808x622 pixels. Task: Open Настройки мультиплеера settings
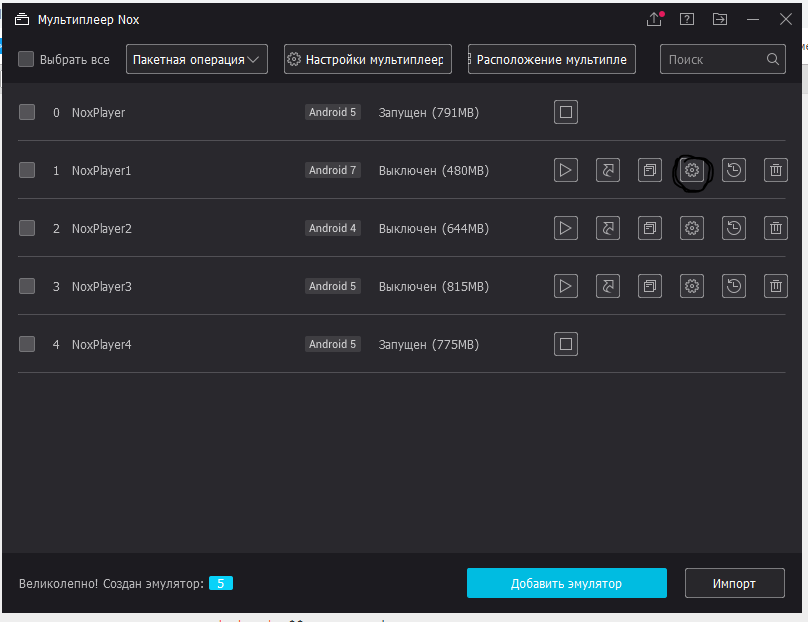click(x=368, y=59)
